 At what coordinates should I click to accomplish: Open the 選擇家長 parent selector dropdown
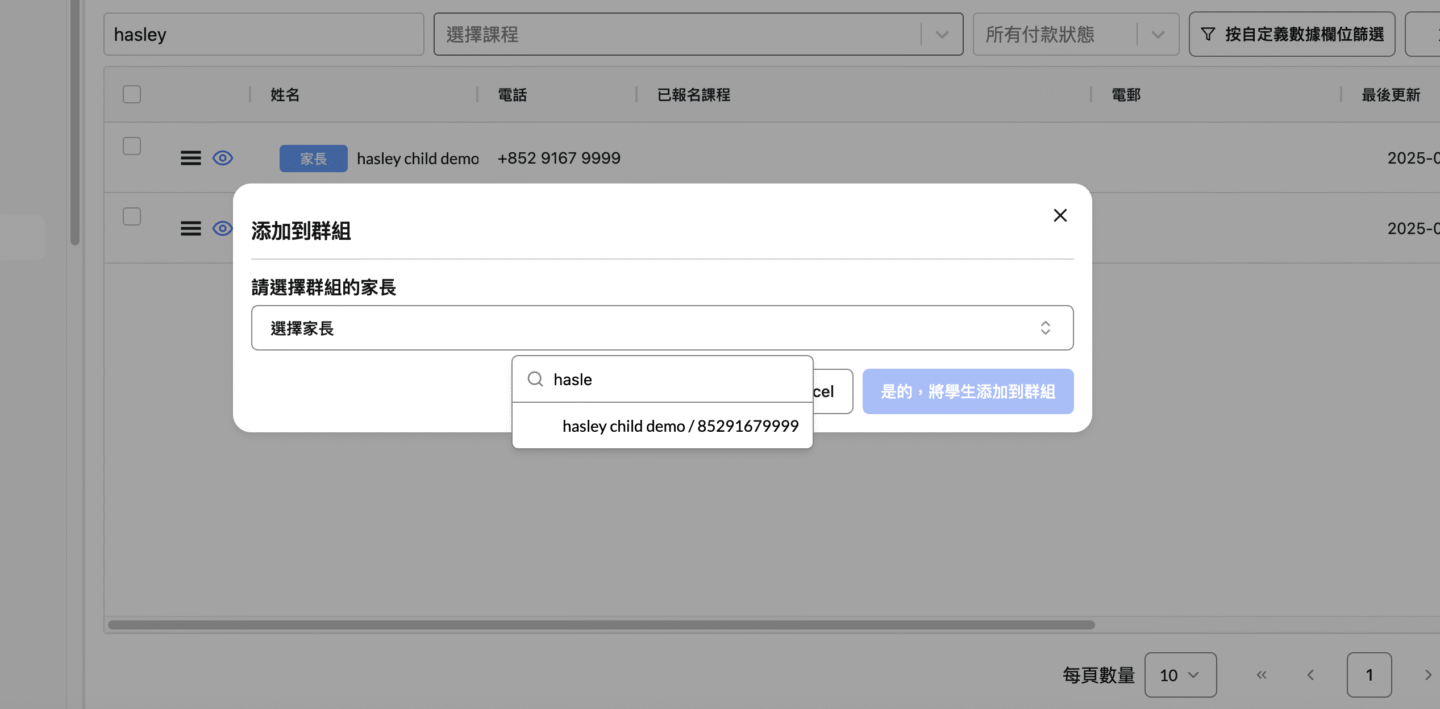662,328
